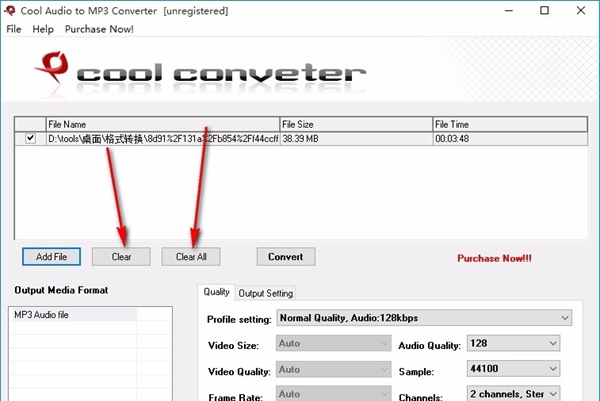Select MP3 Audio file output format
Viewport: 600px width, 401px height.
tap(73, 315)
